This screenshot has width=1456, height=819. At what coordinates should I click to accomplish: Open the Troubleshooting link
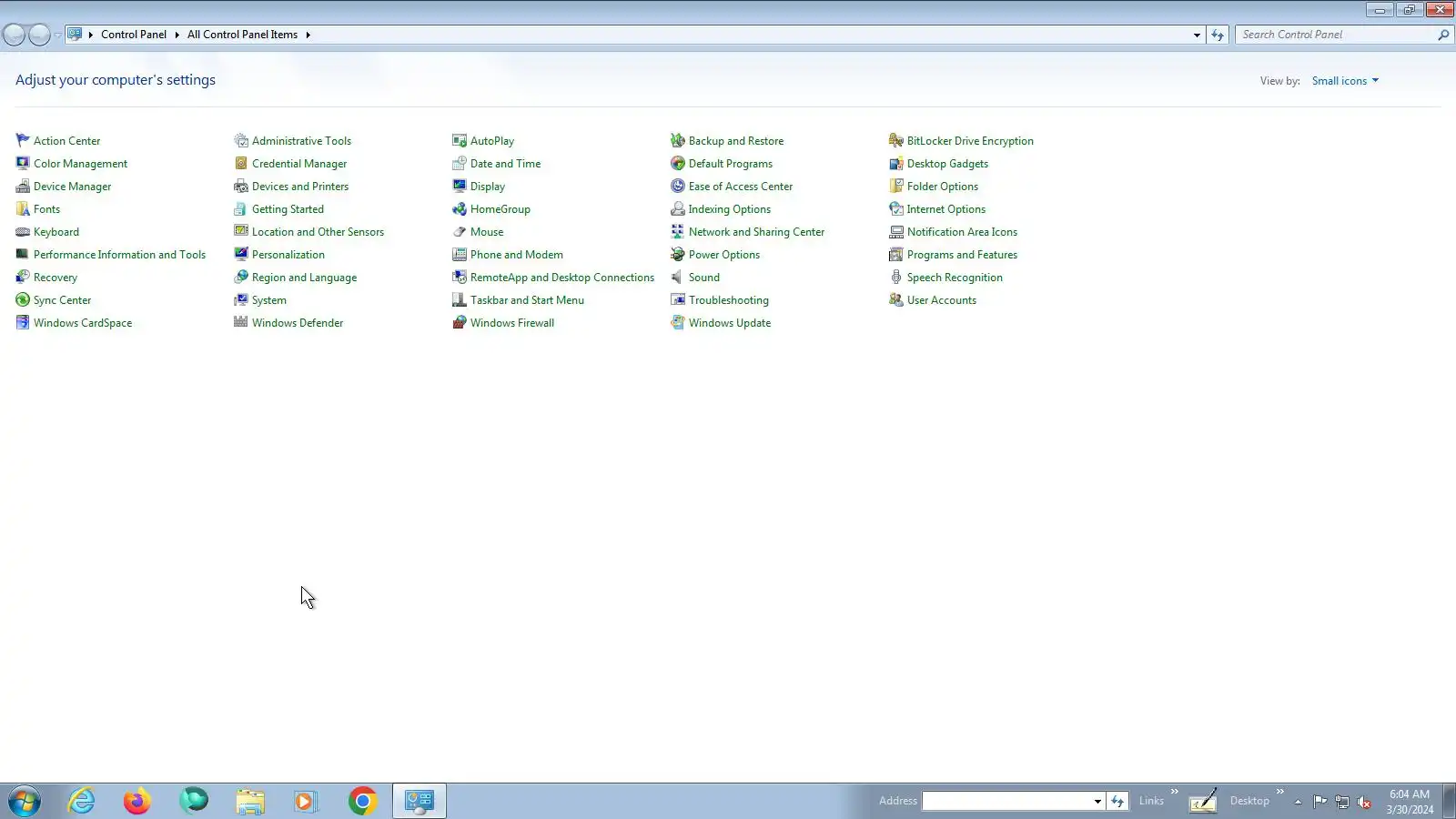[x=729, y=300]
